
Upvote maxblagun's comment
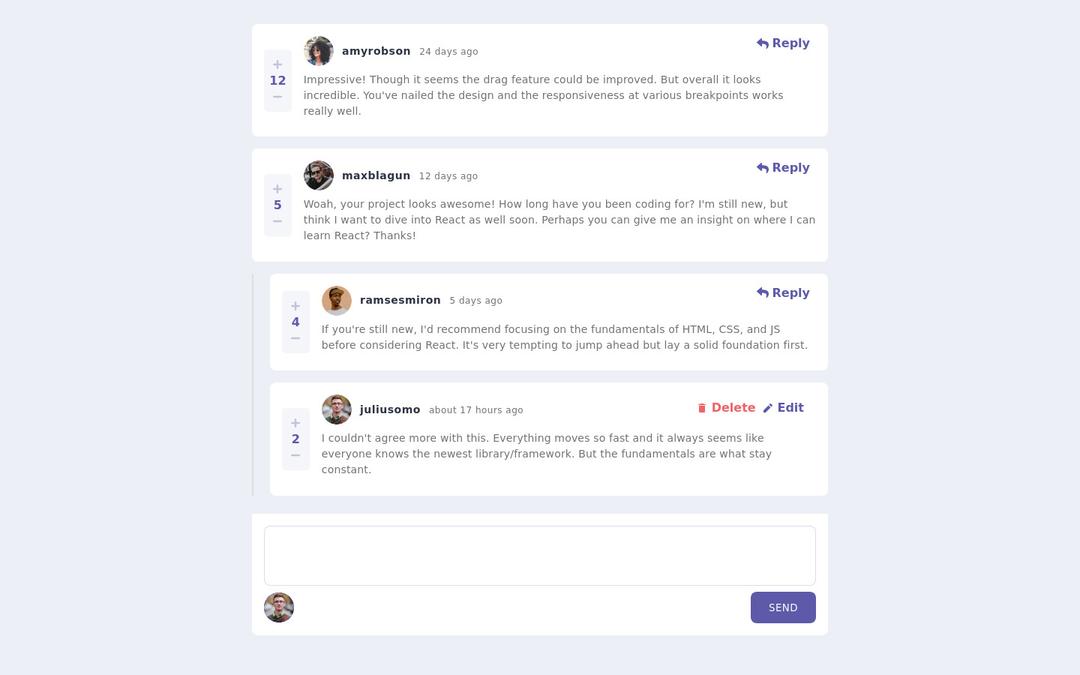coord(278,189)
